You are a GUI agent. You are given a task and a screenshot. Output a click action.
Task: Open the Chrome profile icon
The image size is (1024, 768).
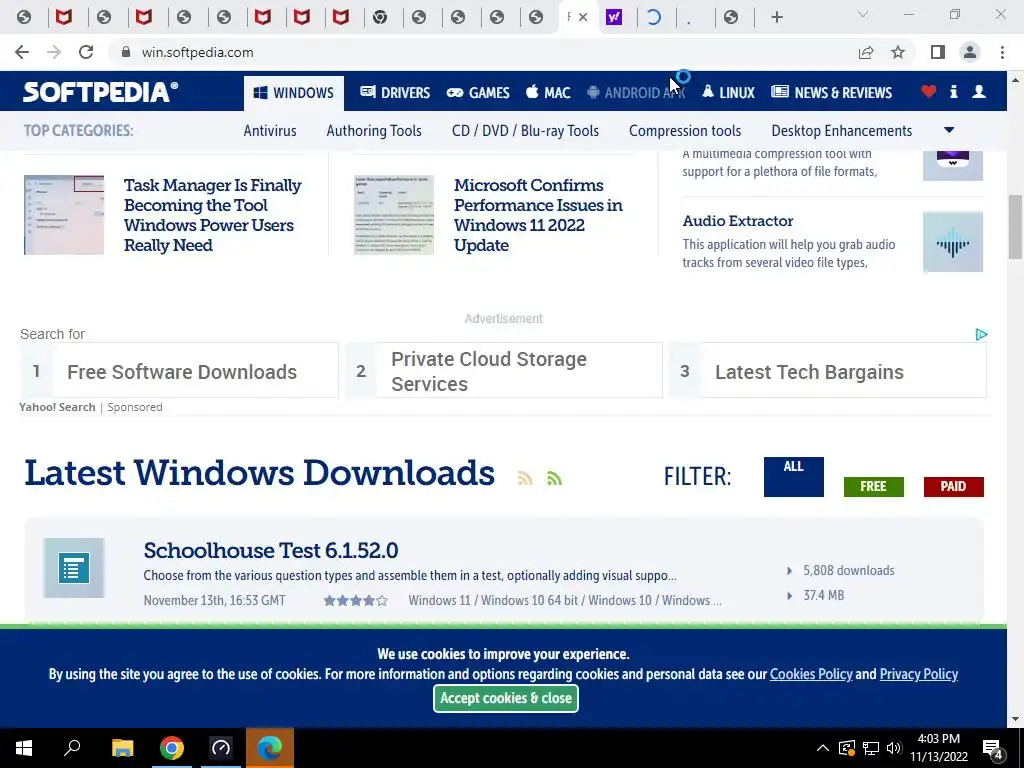pyautogui.click(x=970, y=52)
